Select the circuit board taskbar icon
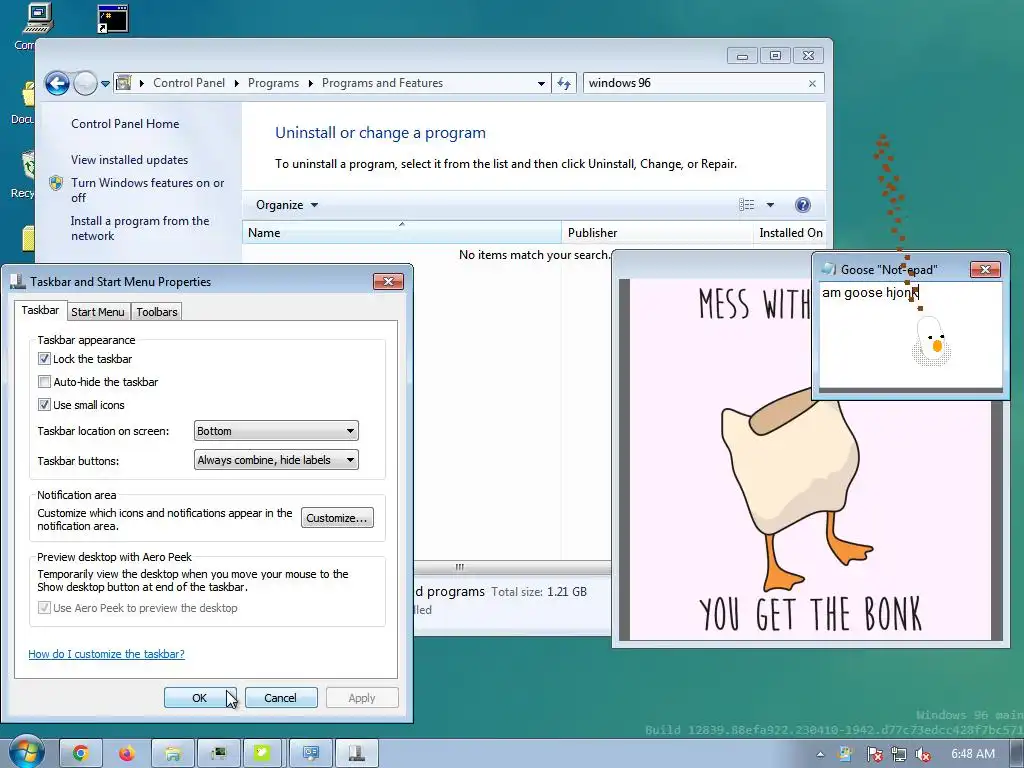Screen dimensions: 1024x768 tap(218, 754)
